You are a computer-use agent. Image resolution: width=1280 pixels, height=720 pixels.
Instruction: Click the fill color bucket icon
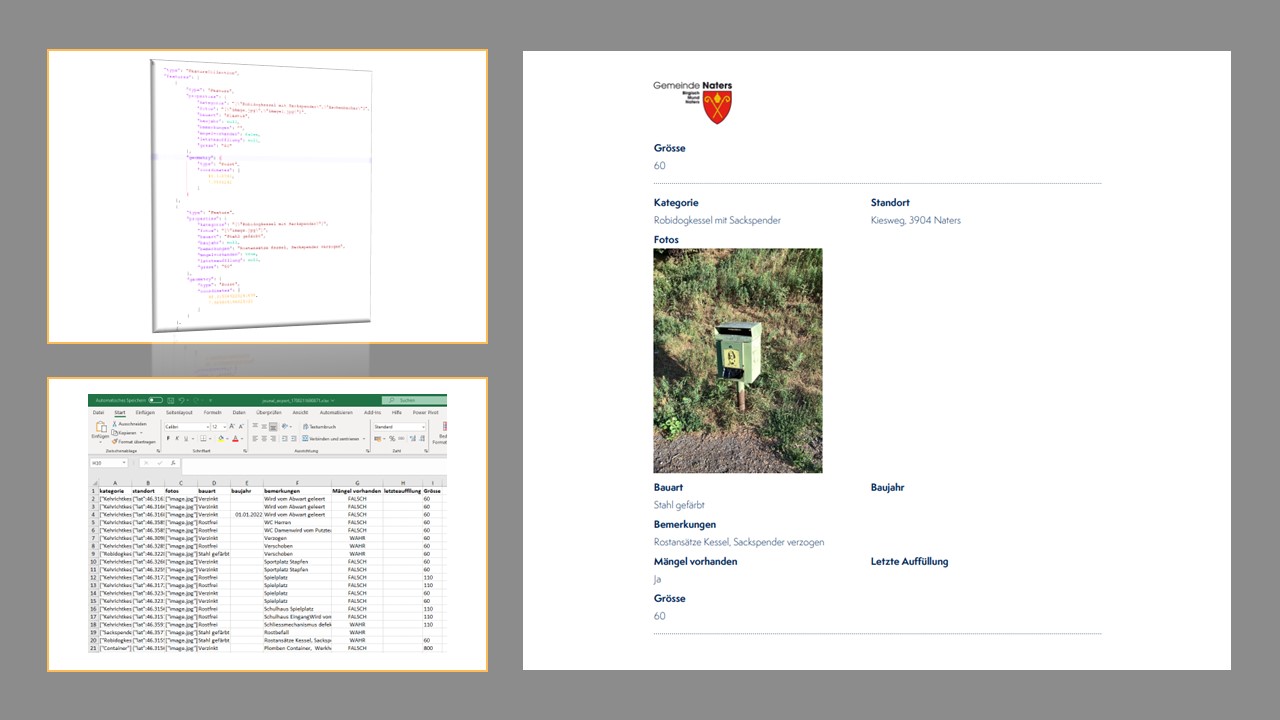(x=221, y=438)
